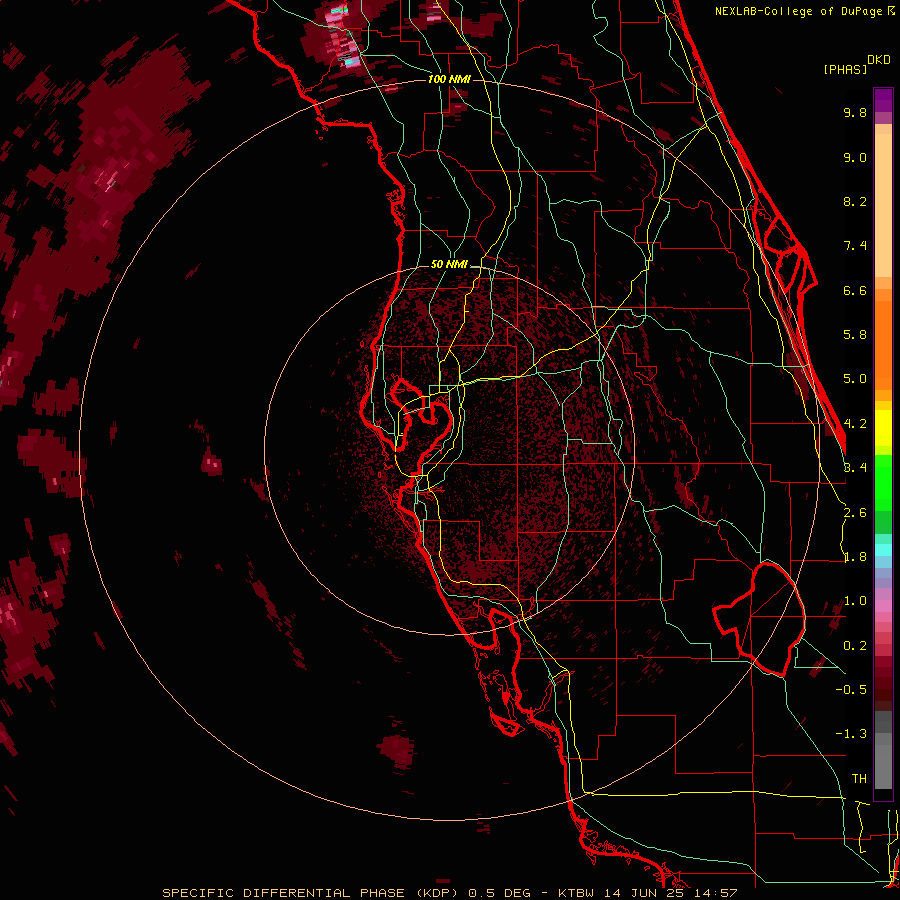This screenshot has height=900, width=900.
Task: Pick the gray segment of the color scale
Action: click(883, 752)
